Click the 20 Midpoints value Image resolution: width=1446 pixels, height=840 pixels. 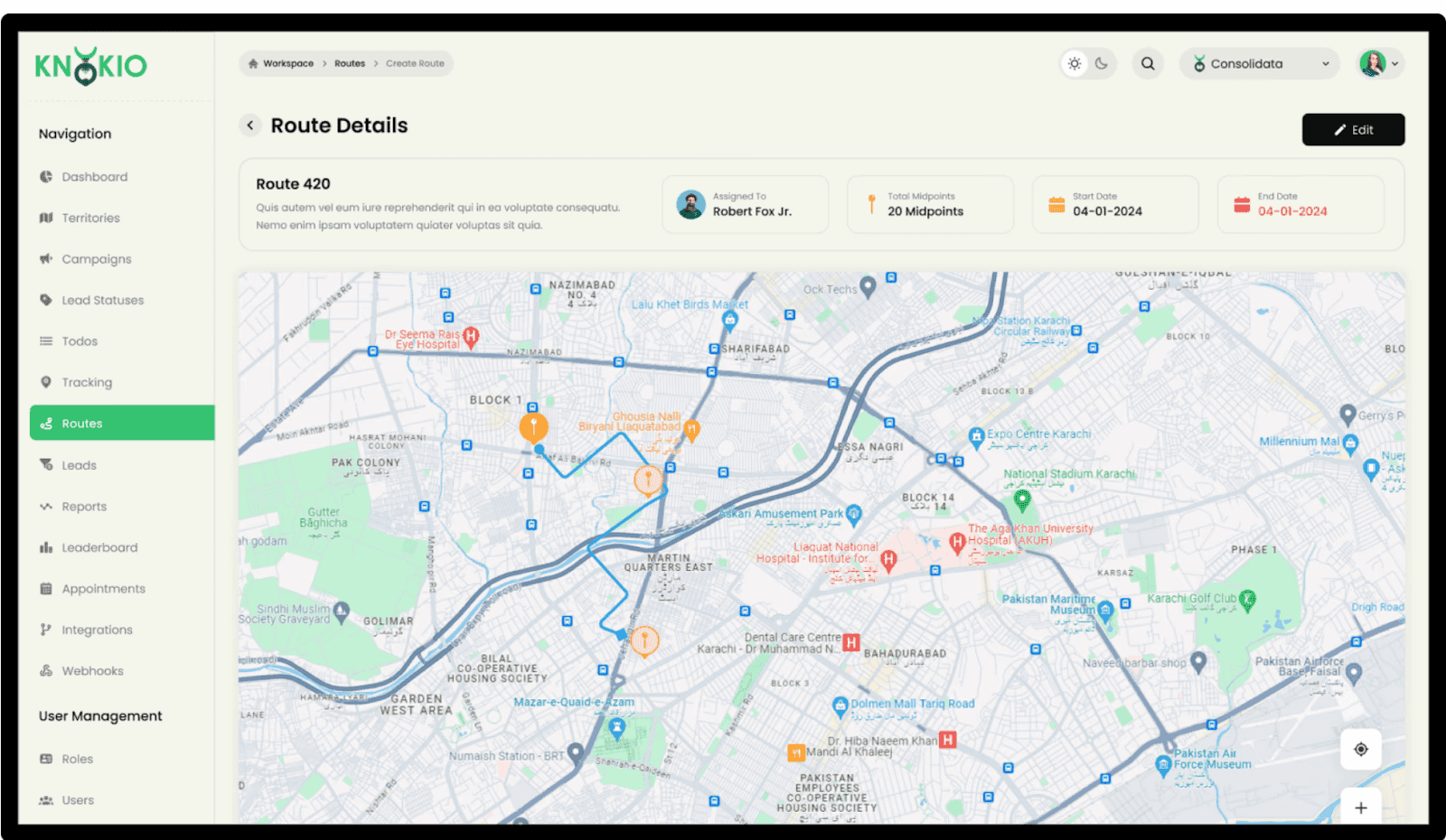click(925, 211)
